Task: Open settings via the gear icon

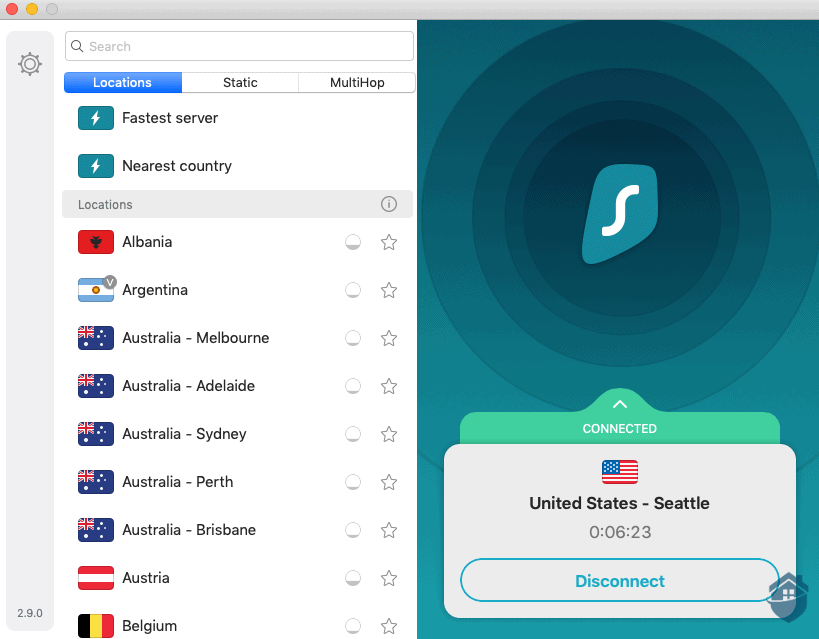Action: [30, 64]
